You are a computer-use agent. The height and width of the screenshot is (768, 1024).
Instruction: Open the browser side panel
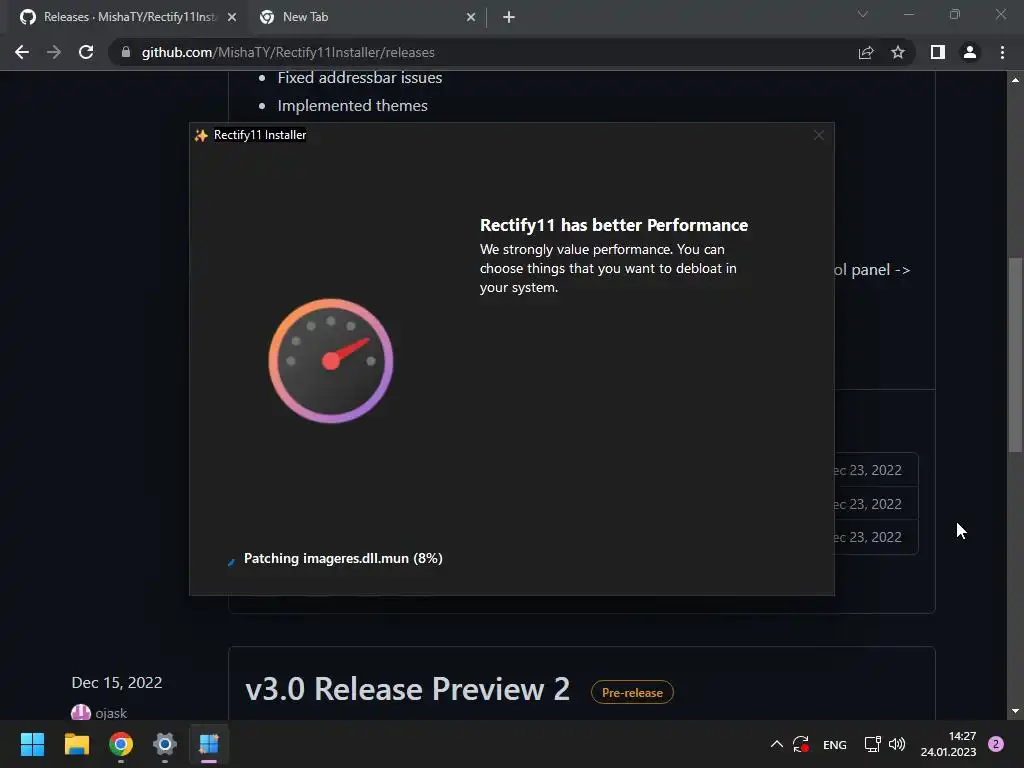coord(938,52)
